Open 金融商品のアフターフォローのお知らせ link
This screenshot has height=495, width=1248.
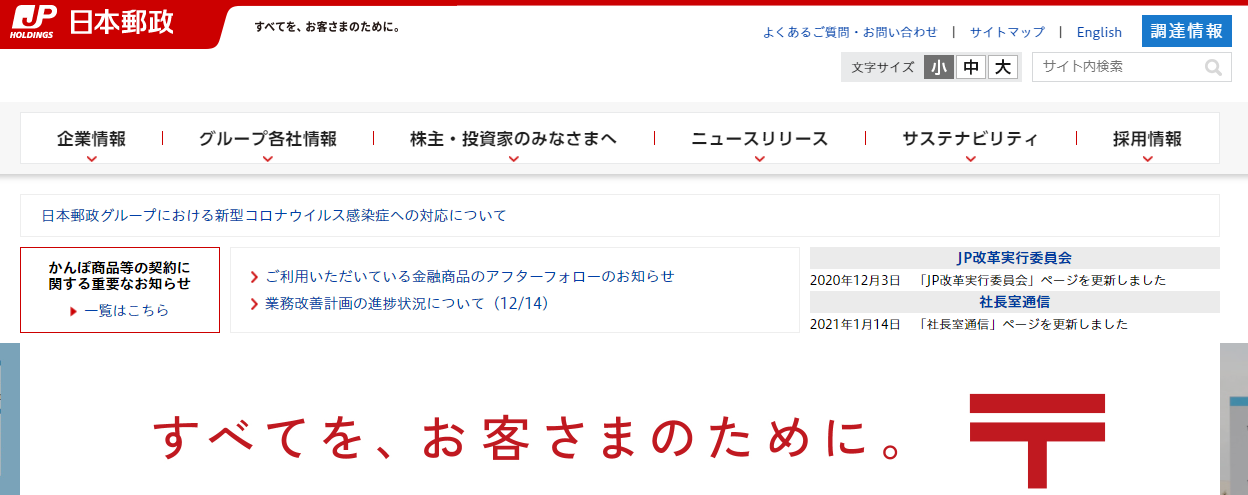pos(470,276)
